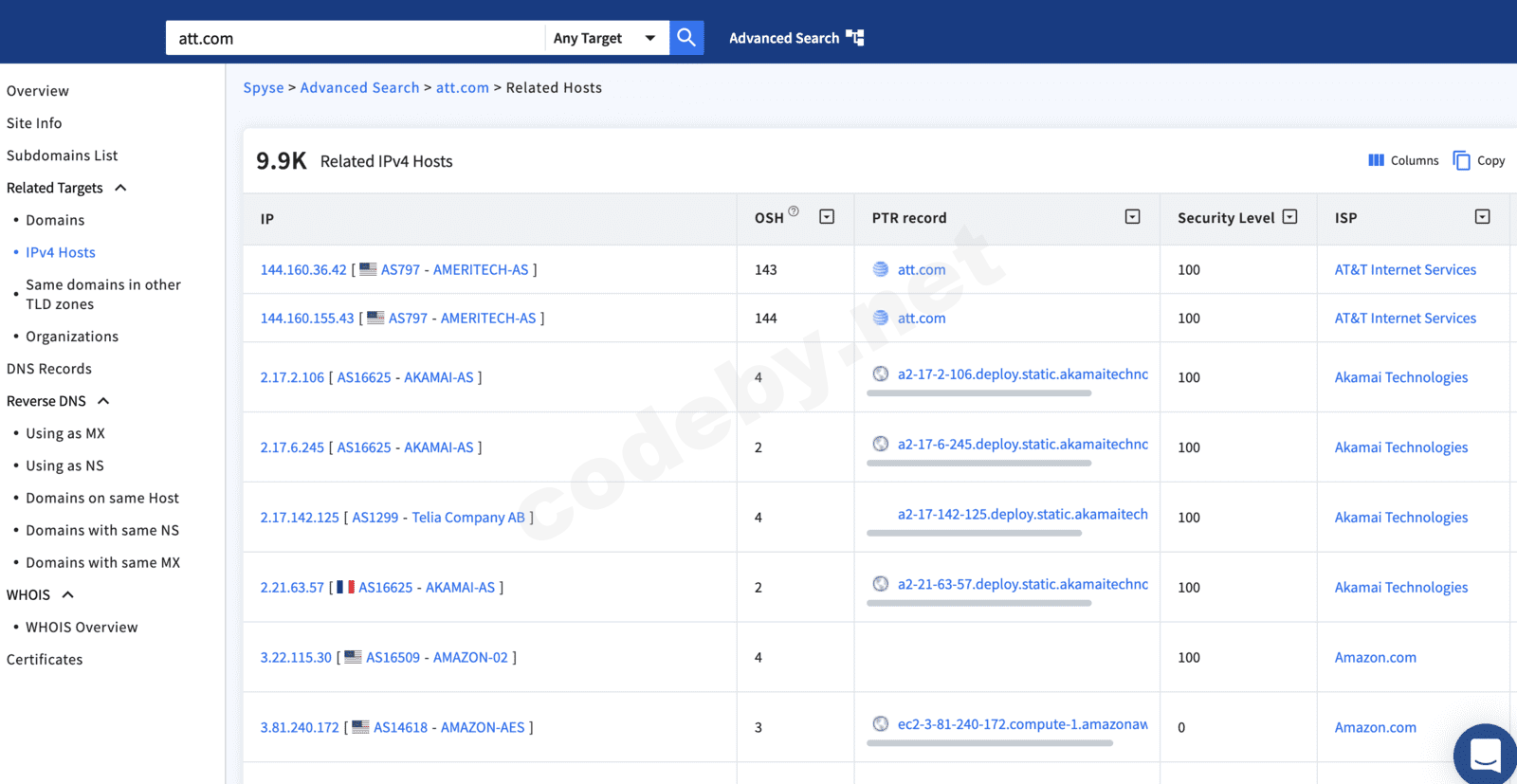Image resolution: width=1517 pixels, height=784 pixels.
Task: Copy table using the Copy icon
Action: [1461, 160]
